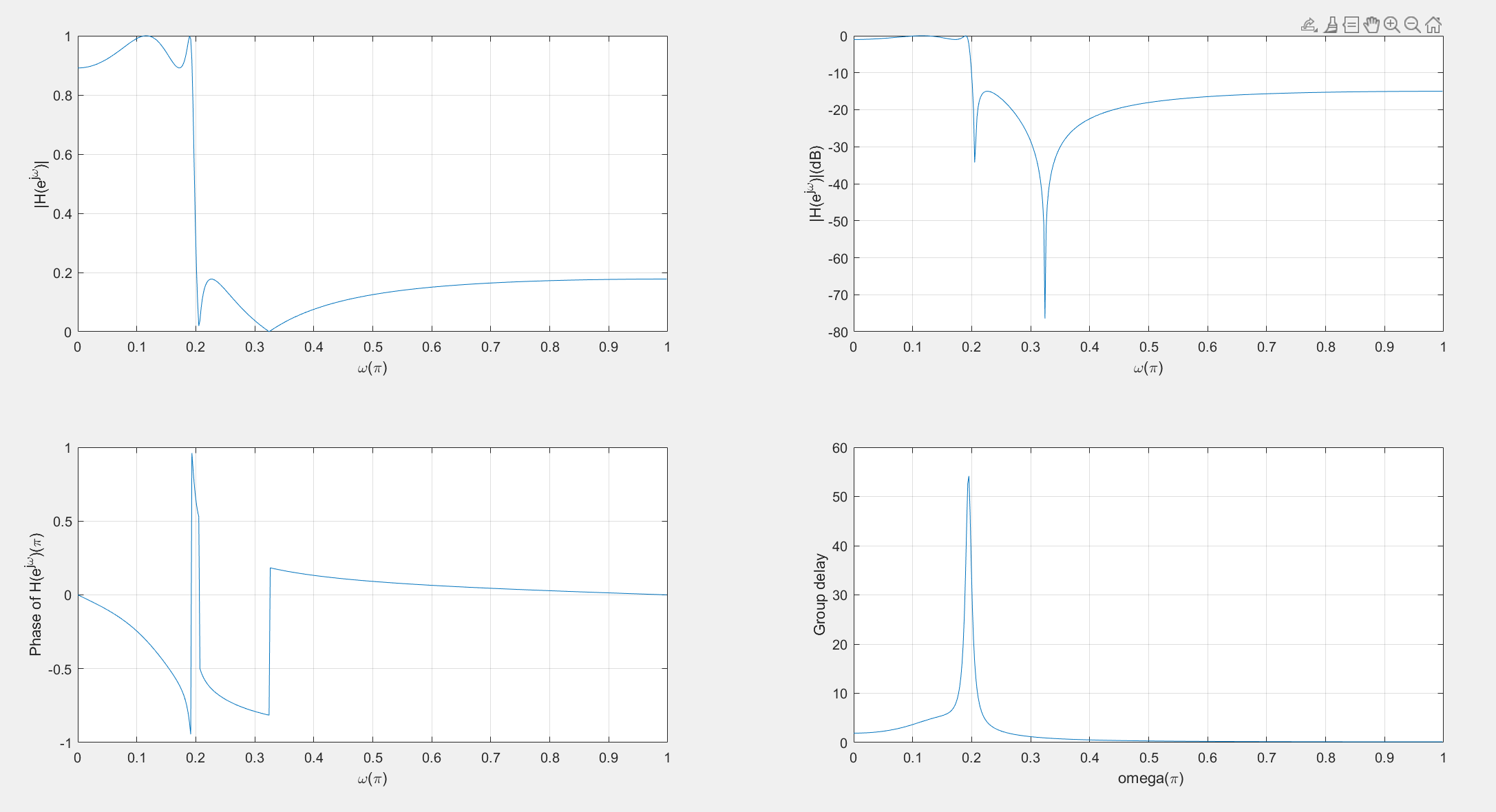This screenshot has height=812, width=1496.
Task: Open the Export axes toolbar menu
Action: coord(1309,25)
